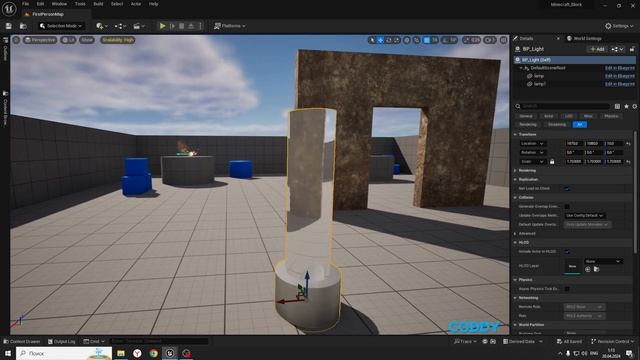The image size is (640, 360).
Task: Activate the Rotate gizmo tool in the viewport
Action: (x=389, y=40)
